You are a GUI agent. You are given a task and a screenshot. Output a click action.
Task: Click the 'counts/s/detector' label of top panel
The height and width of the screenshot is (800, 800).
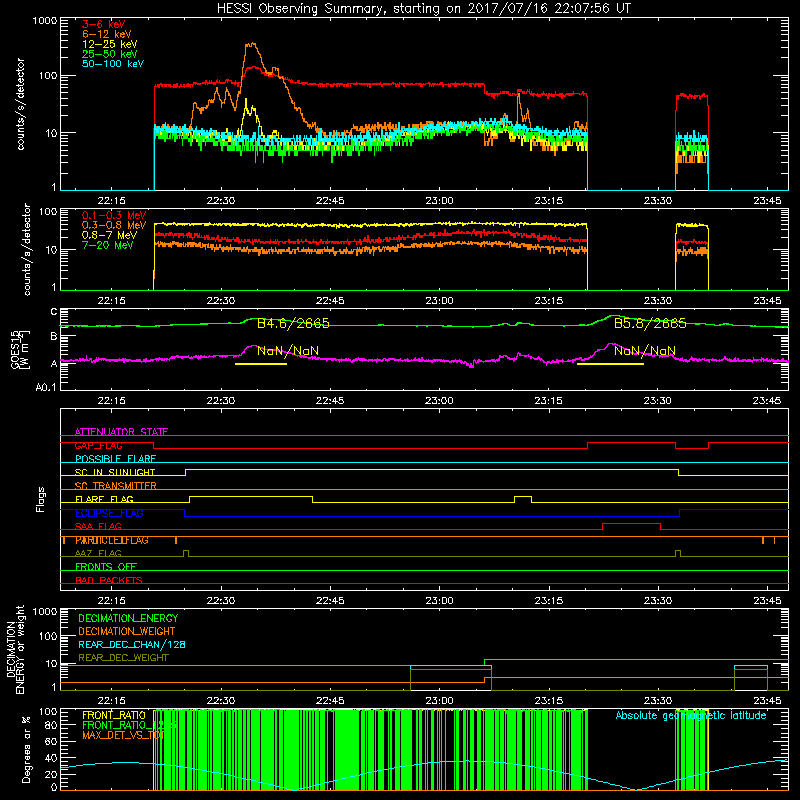tap(20, 104)
